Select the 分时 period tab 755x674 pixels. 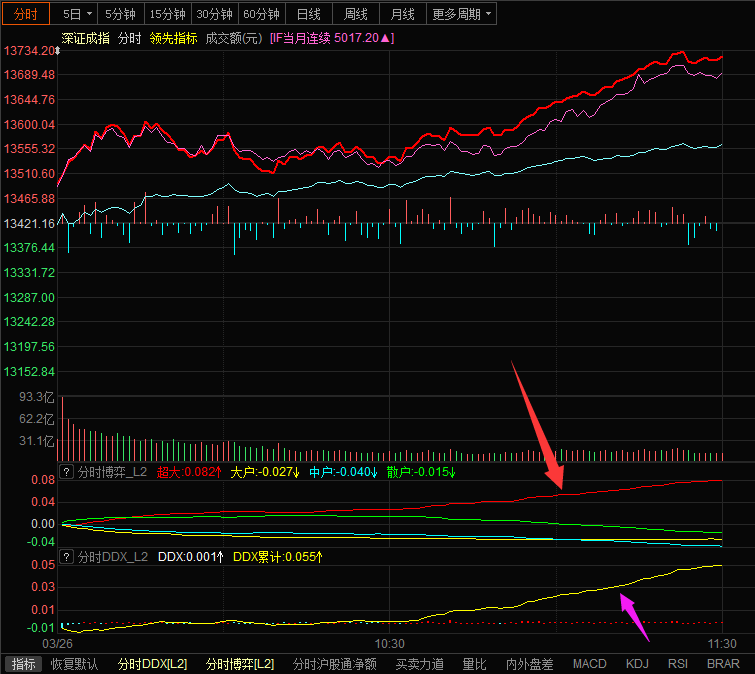[x=26, y=13]
